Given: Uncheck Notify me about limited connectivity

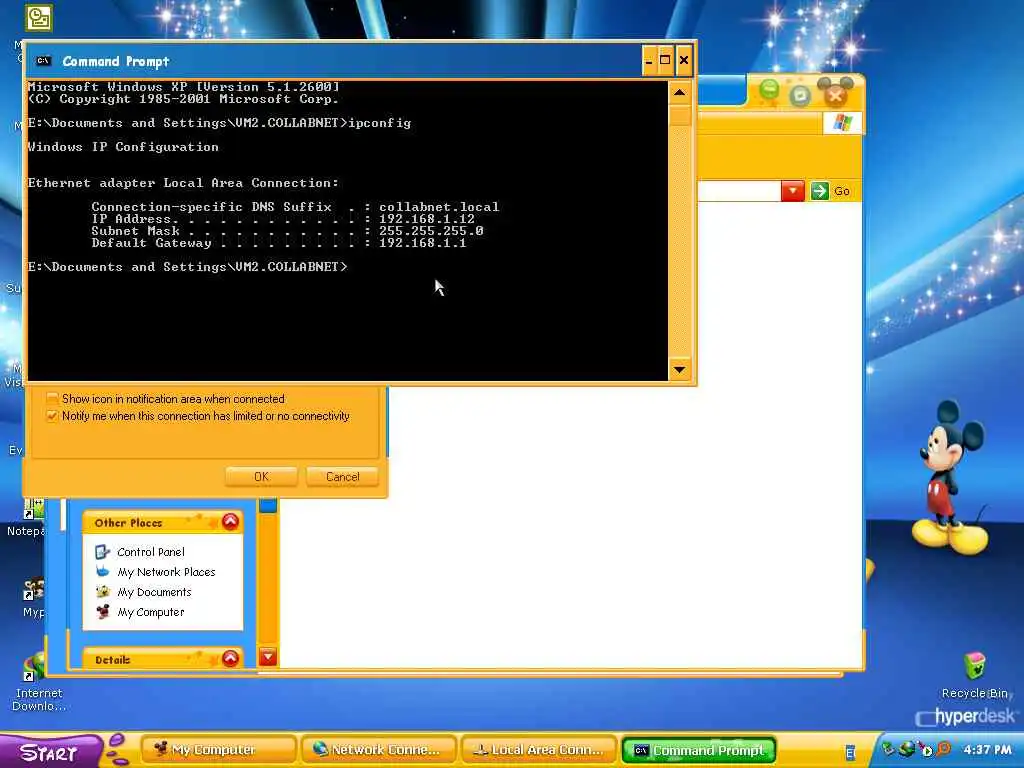Looking at the screenshot, I should pyautogui.click(x=52, y=416).
